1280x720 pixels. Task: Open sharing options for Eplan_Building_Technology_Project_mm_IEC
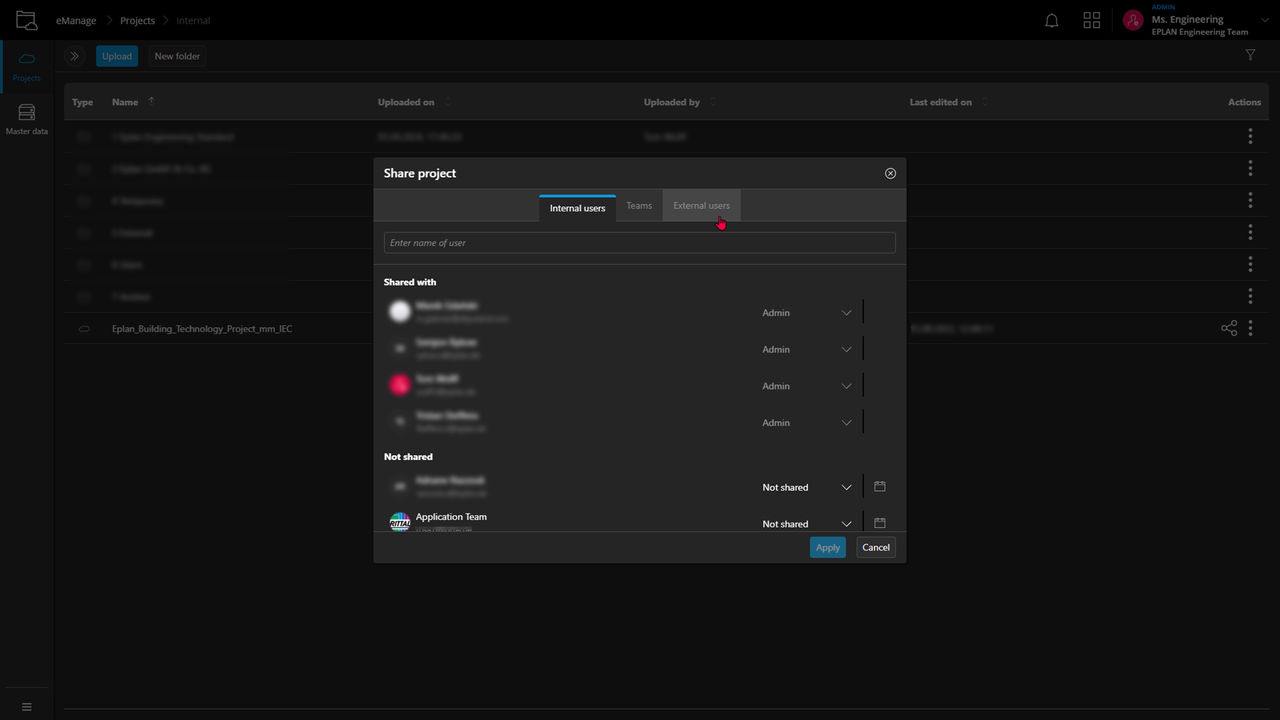point(1228,327)
